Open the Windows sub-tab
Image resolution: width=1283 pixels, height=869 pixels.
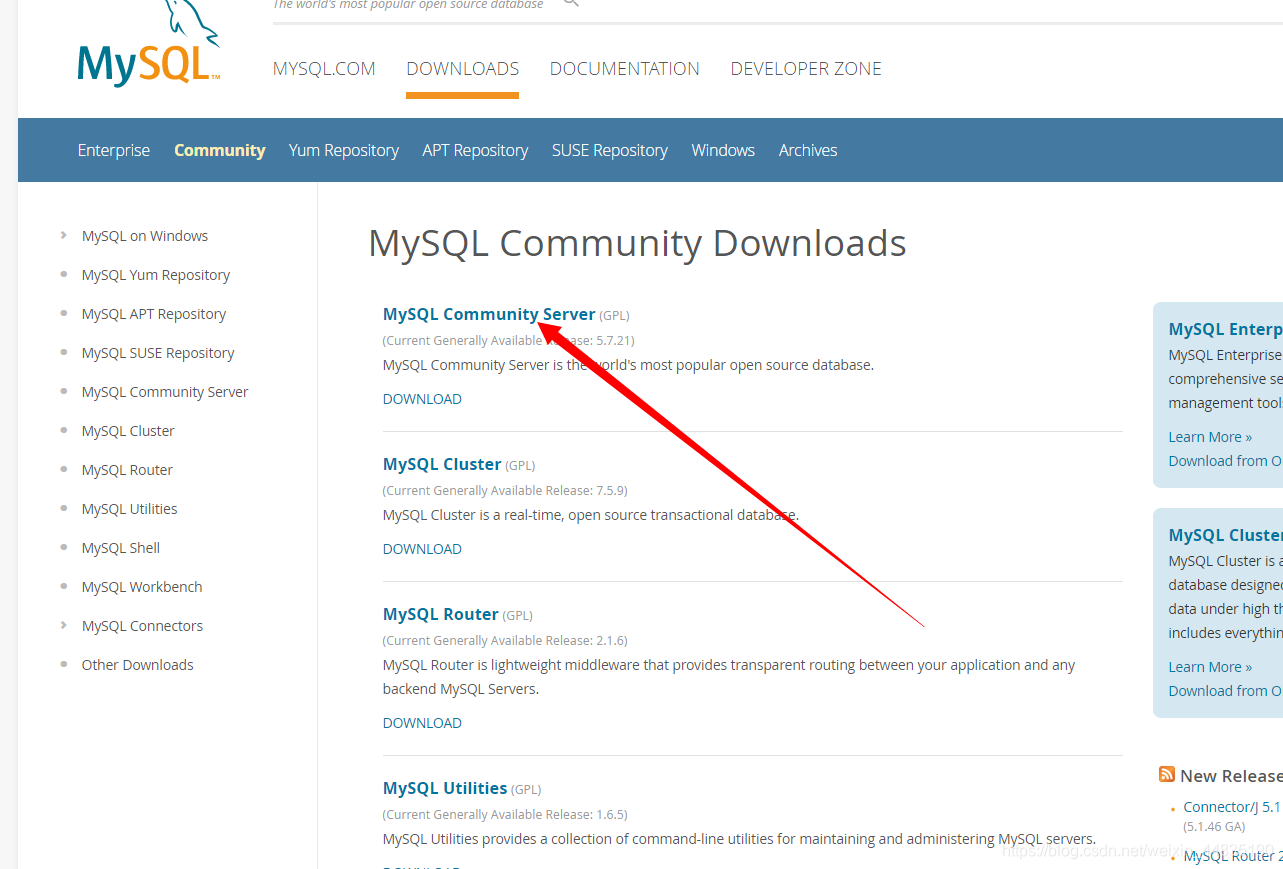(723, 150)
